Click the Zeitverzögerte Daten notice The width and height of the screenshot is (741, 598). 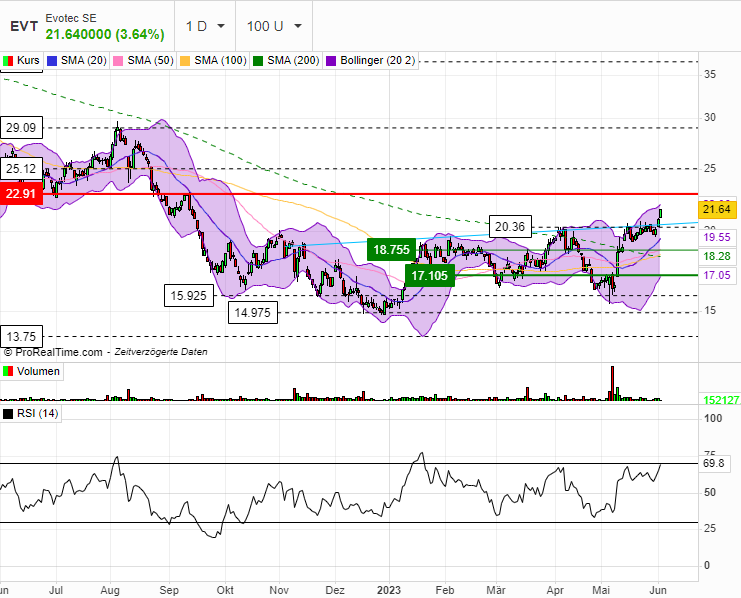161,352
